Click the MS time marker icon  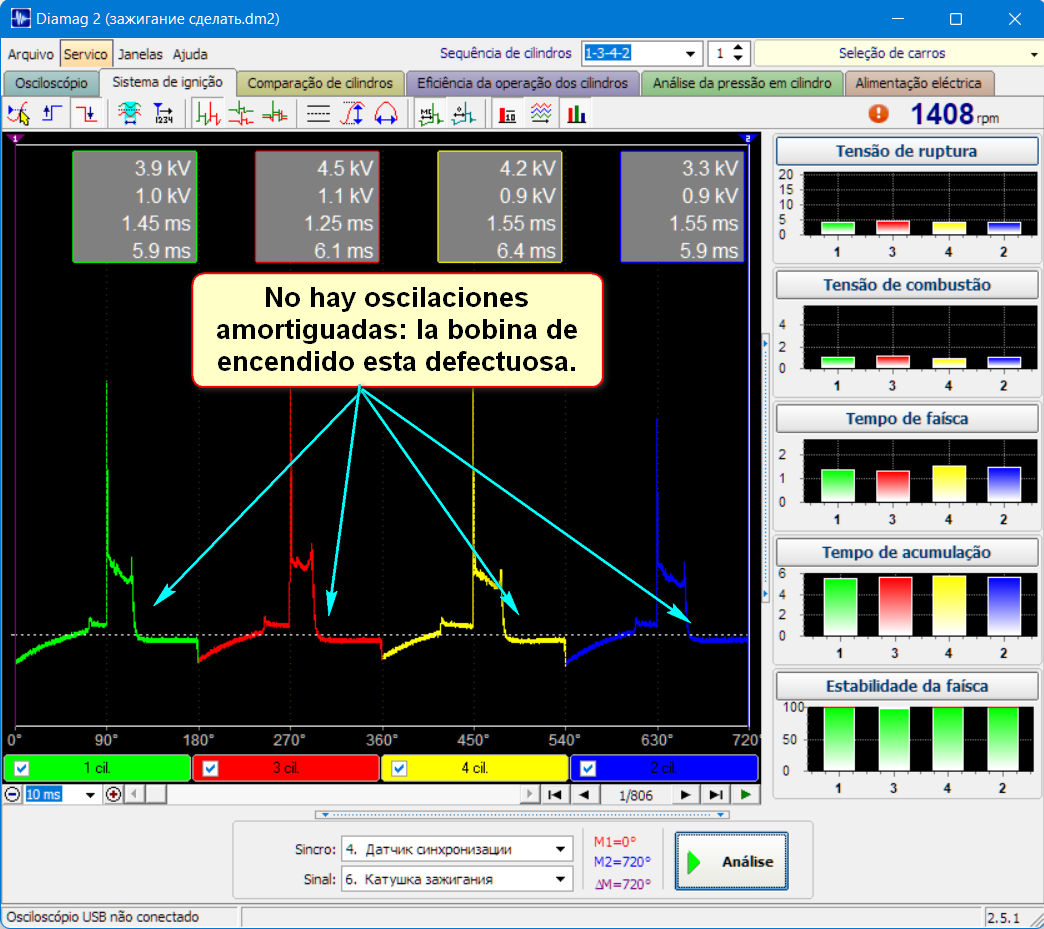(x=430, y=114)
